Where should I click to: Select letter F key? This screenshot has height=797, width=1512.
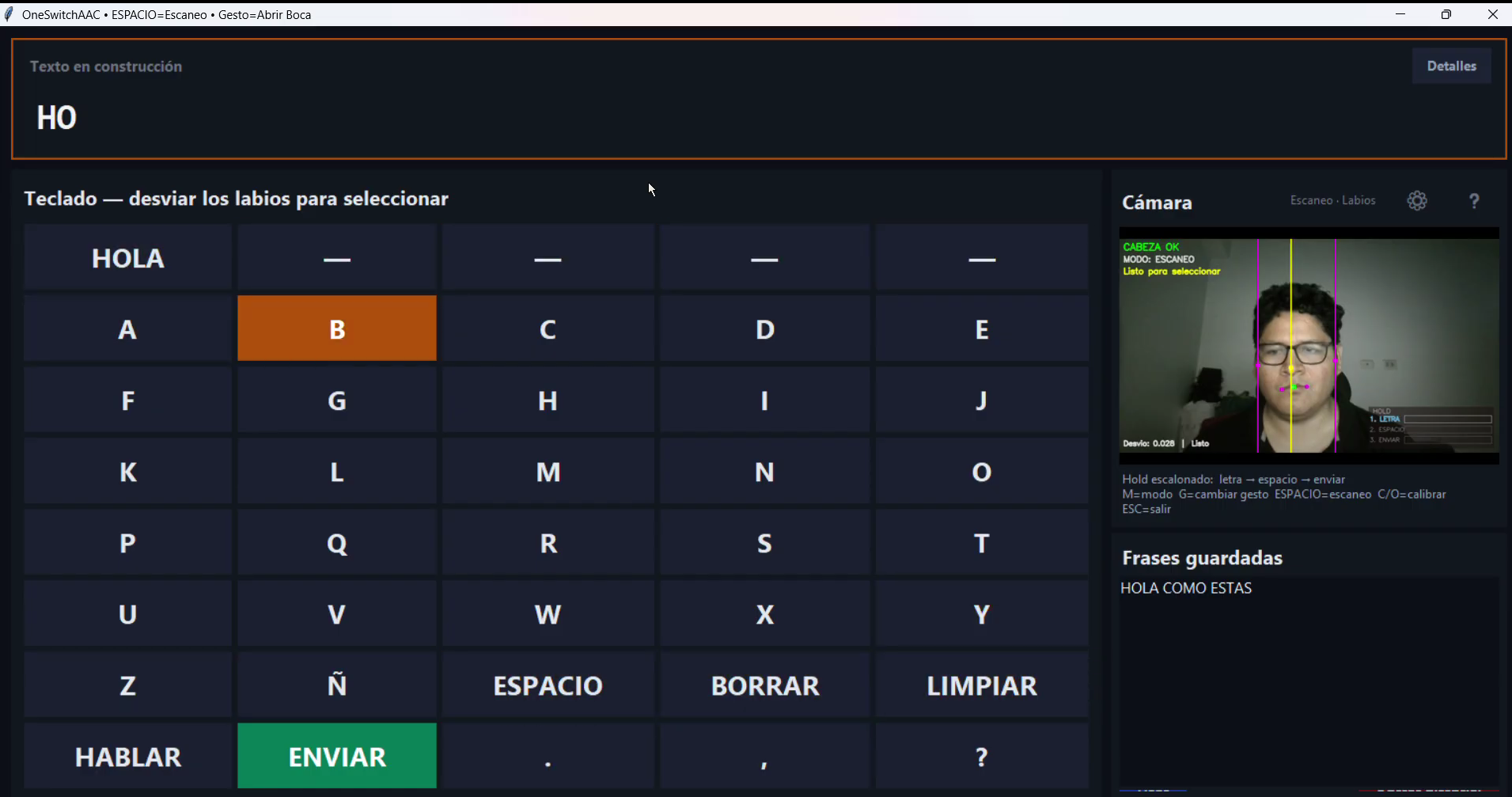point(127,400)
